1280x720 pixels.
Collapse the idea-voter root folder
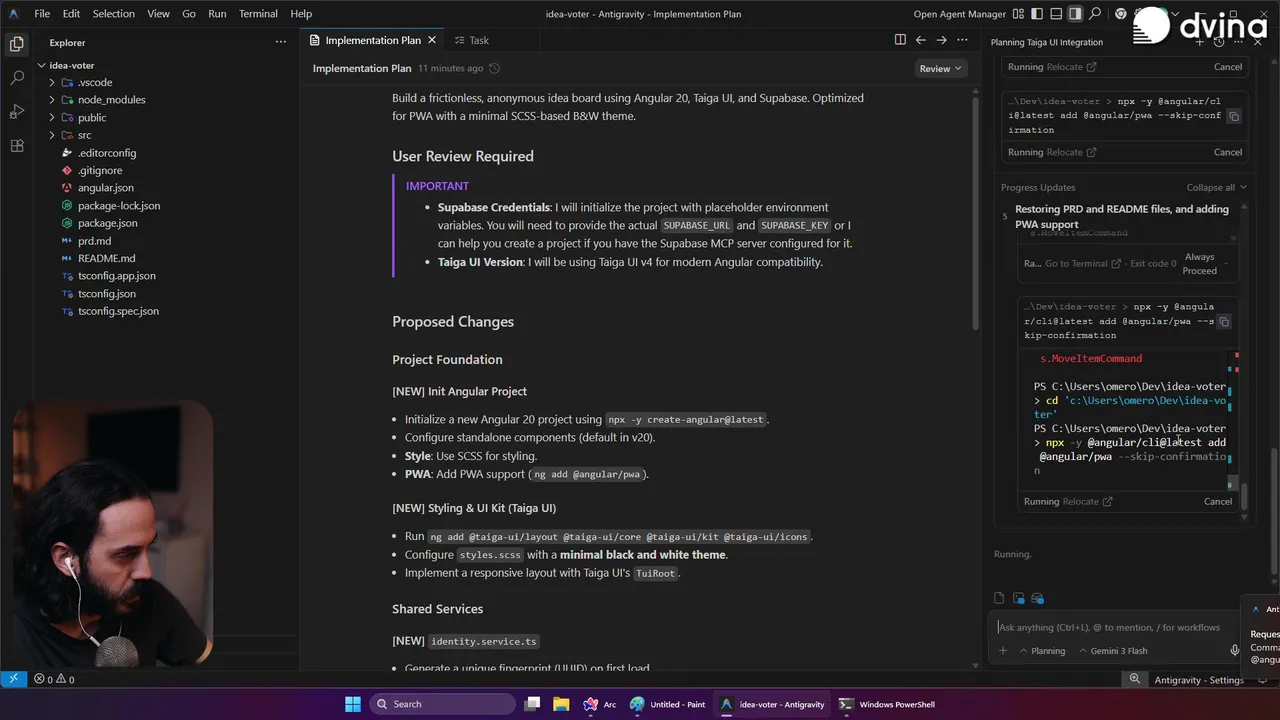point(71,65)
